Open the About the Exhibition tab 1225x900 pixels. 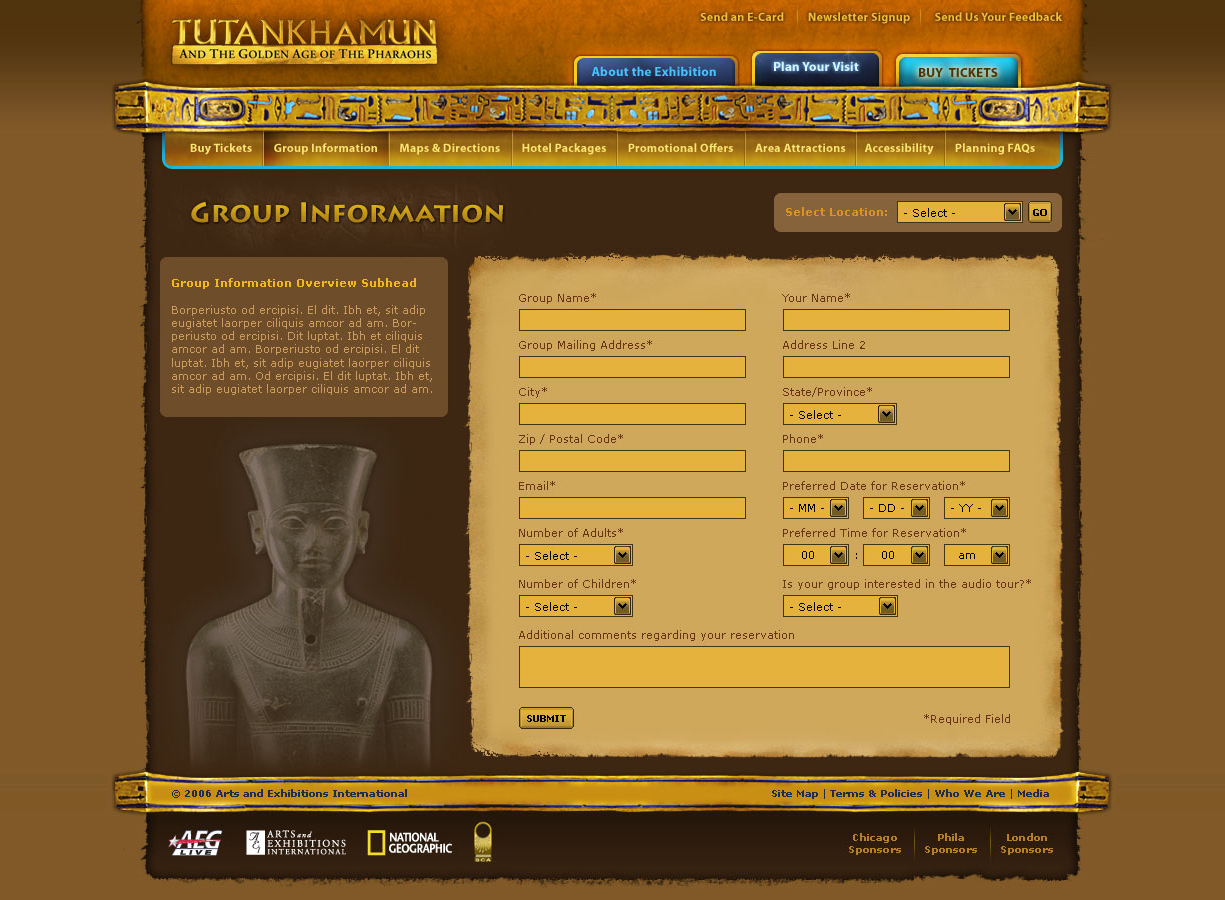point(654,72)
